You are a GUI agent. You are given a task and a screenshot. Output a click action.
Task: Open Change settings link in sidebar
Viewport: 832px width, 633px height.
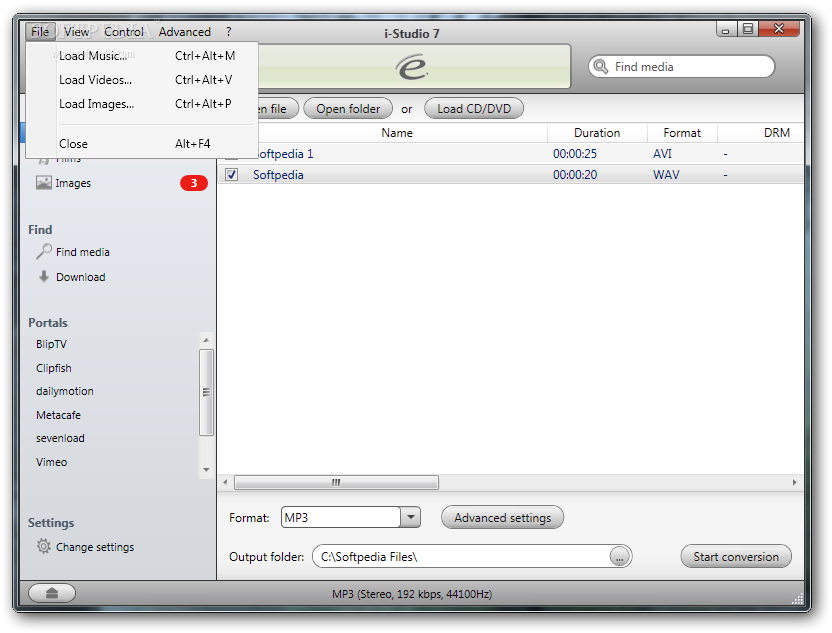(95, 547)
